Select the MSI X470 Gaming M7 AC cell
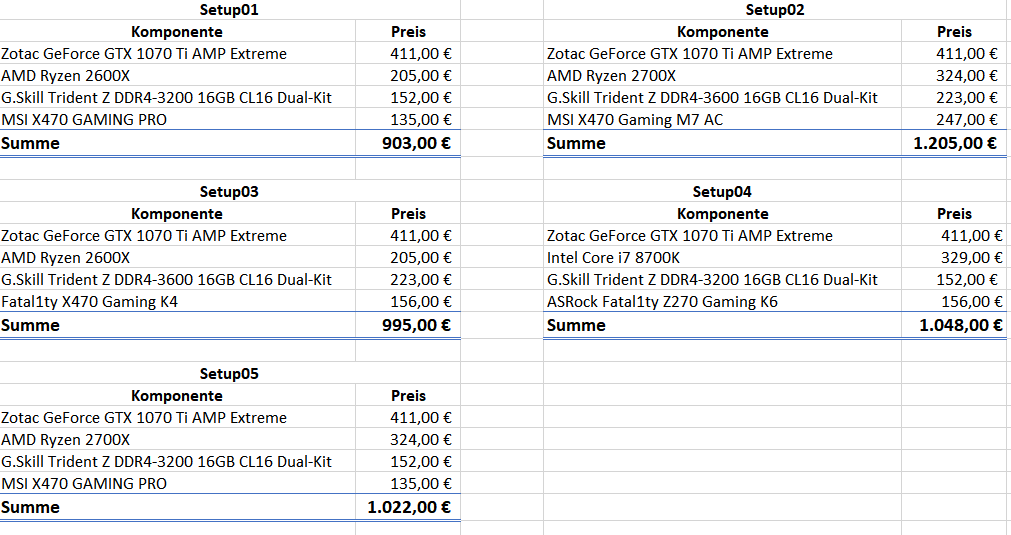 (722, 119)
